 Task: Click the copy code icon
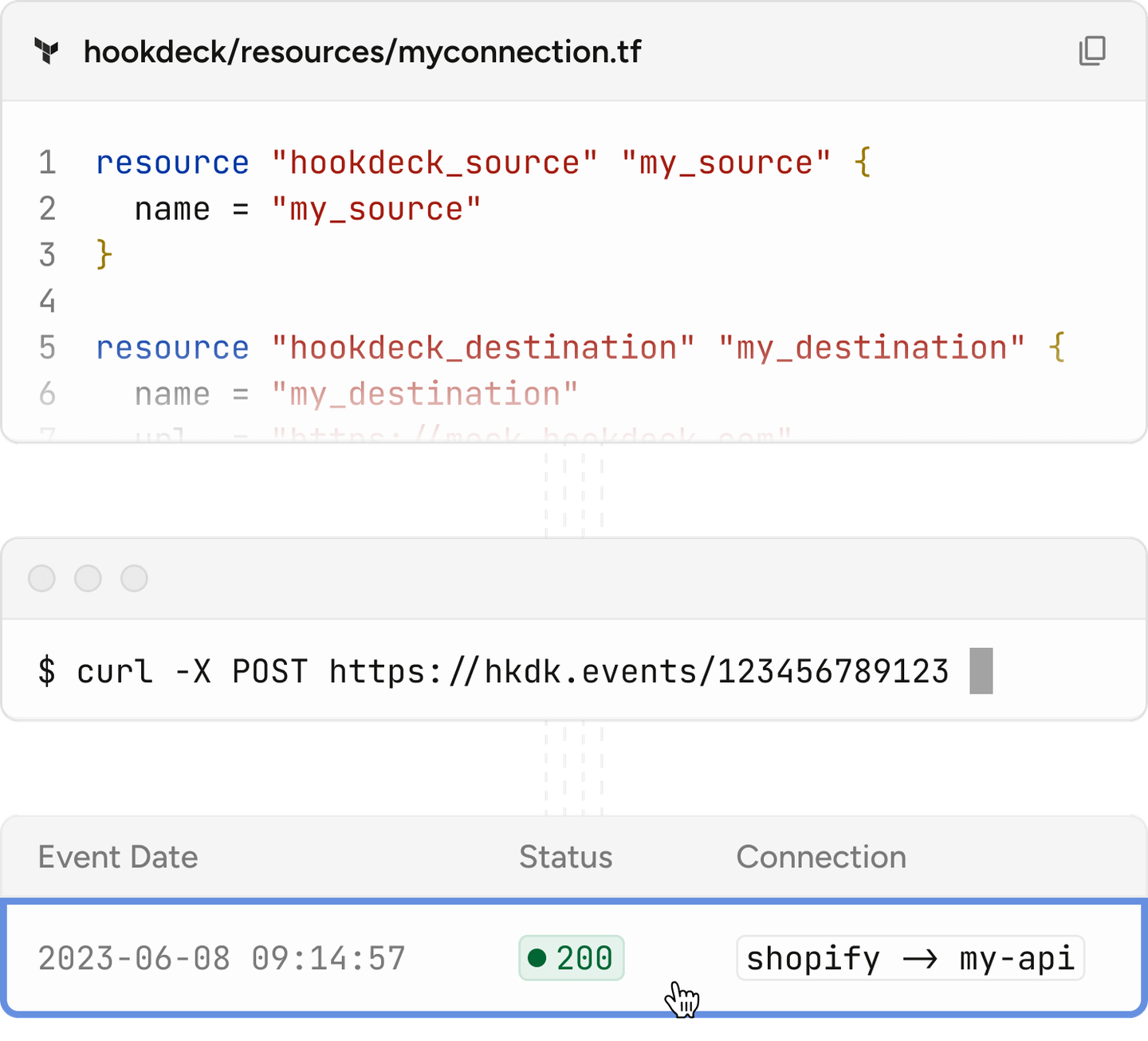[1091, 51]
